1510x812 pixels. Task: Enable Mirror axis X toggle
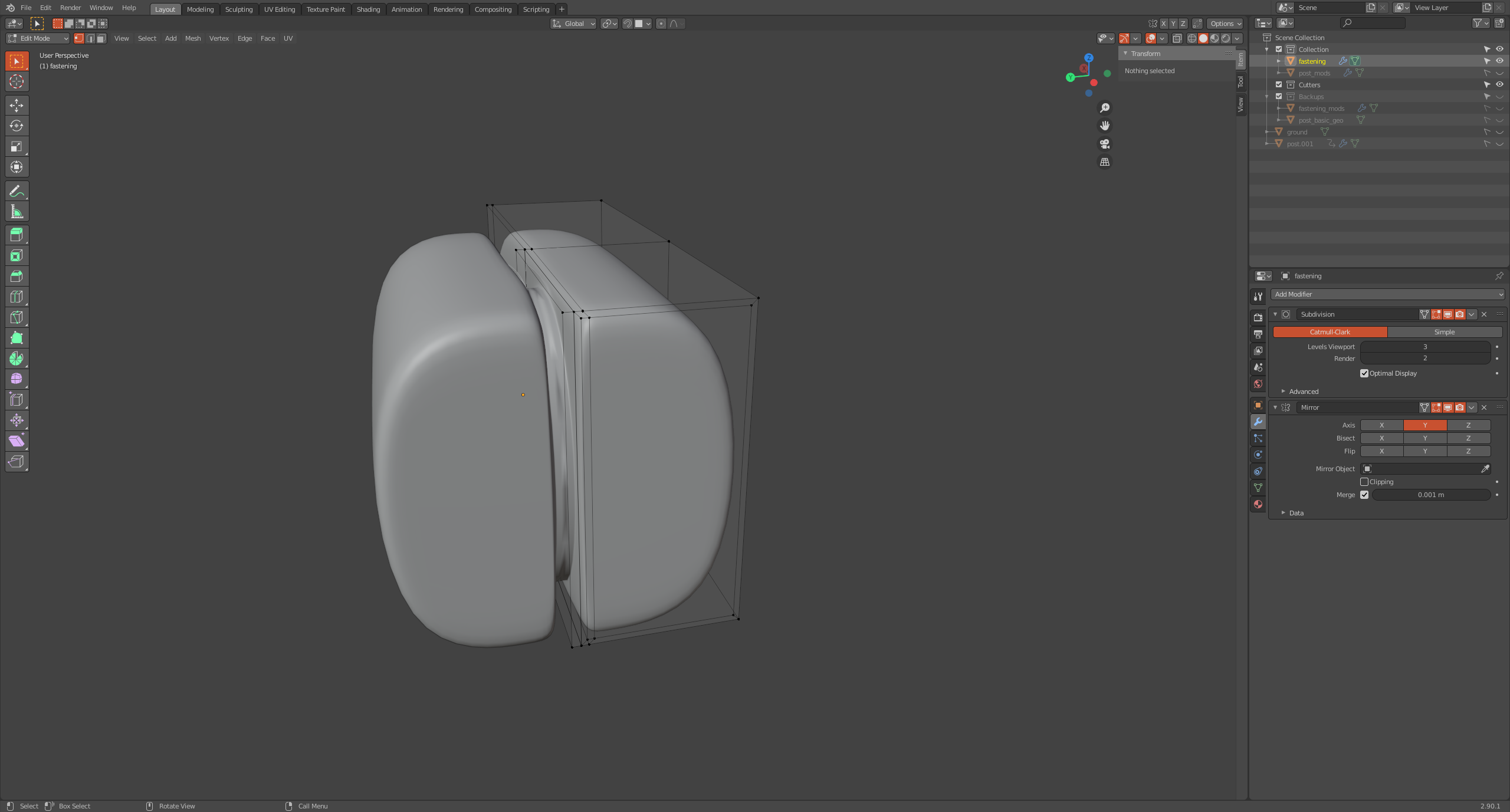pos(1381,425)
